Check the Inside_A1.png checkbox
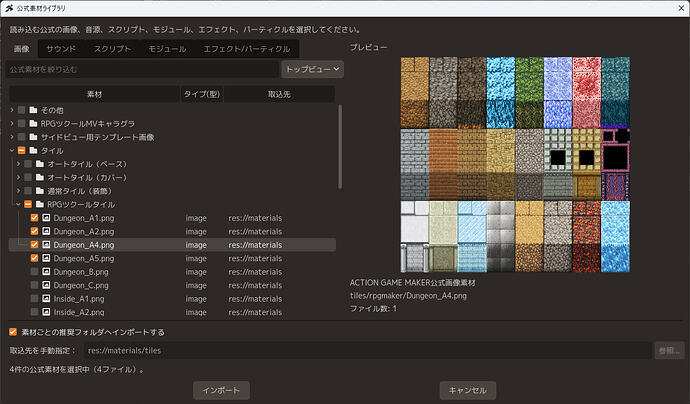Screen dimensions: 690x404 click(x=34, y=299)
